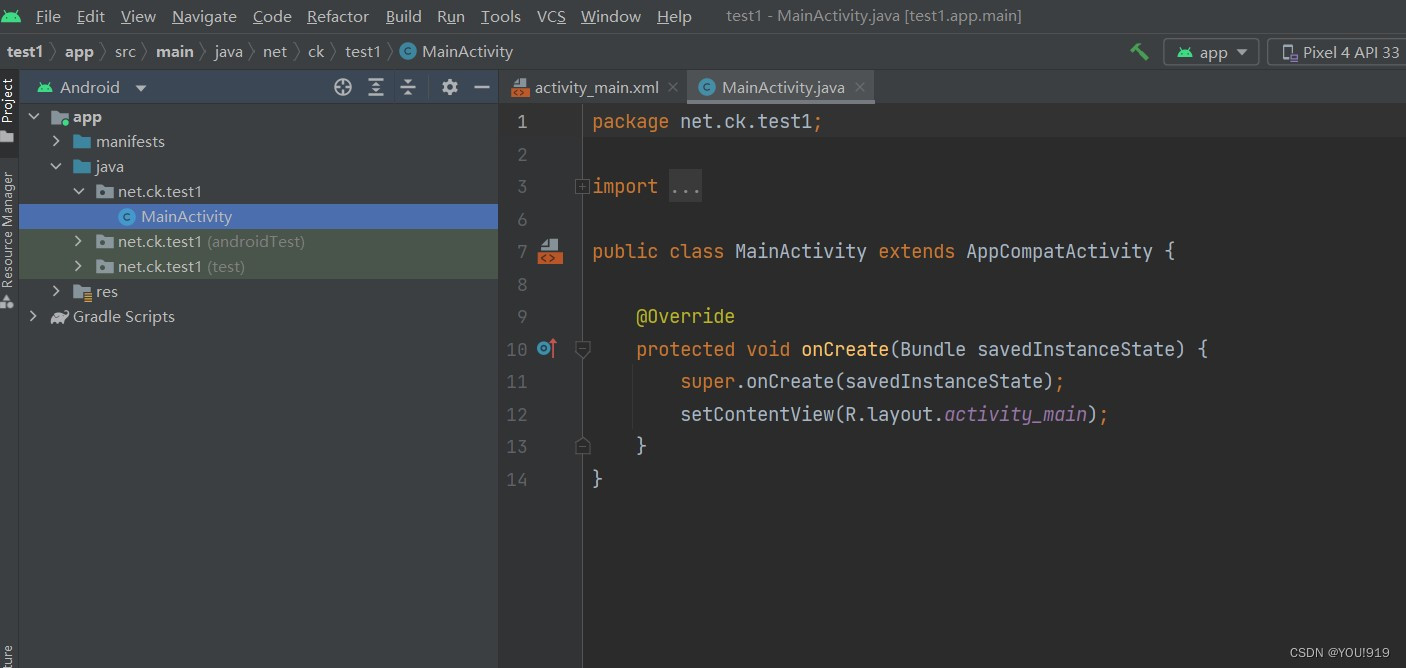Image resolution: width=1406 pixels, height=668 pixels.
Task: Click the test1 breadcrumb root
Action: pyautogui.click(x=25, y=51)
